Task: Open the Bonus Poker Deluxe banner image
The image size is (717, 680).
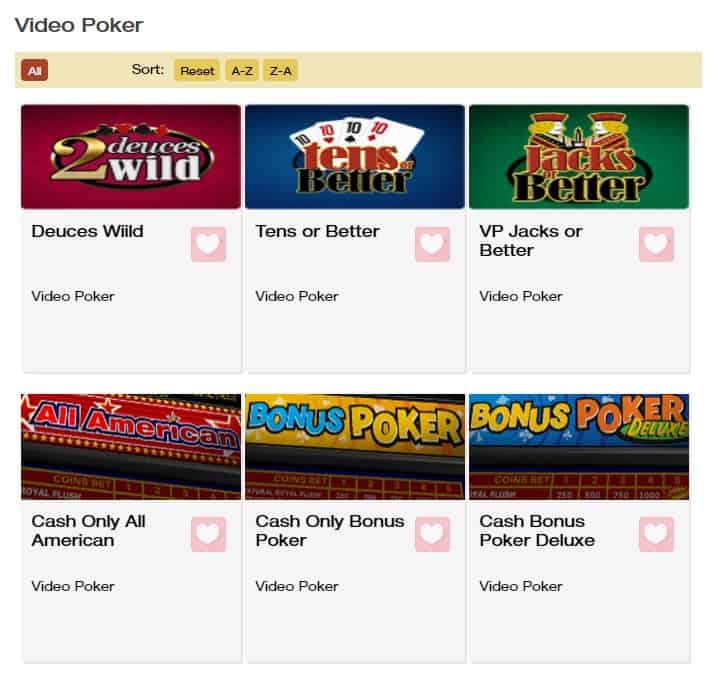Action: 579,446
